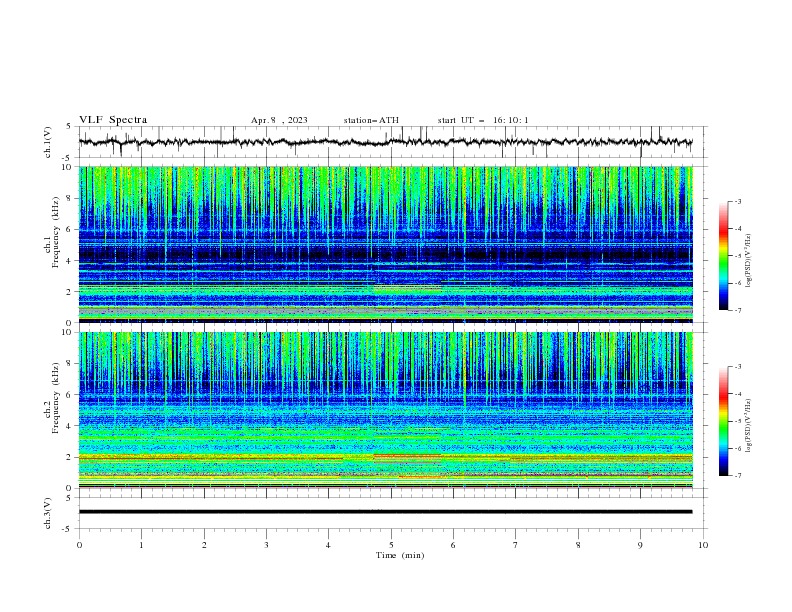This screenshot has height=612, width=792.
Task: Click the ch.1(V) waveform trace
Action: [386, 142]
